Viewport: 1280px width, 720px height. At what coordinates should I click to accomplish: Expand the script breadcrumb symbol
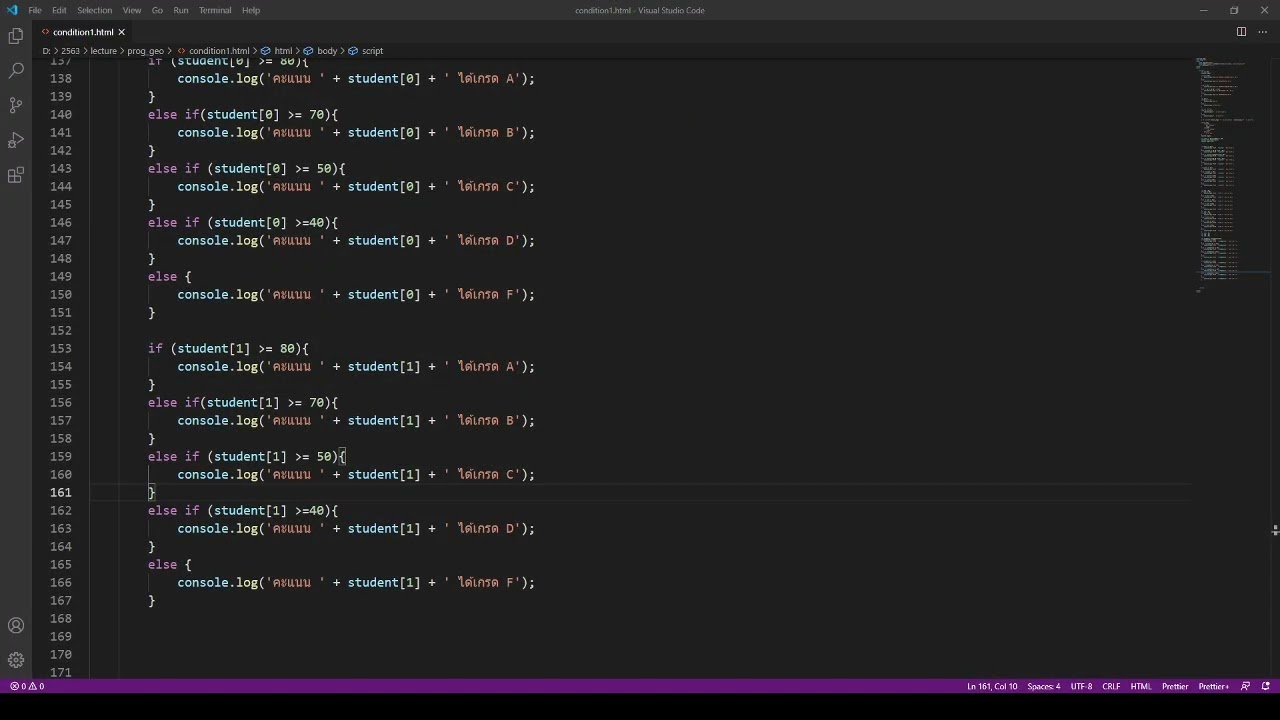pos(366,51)
